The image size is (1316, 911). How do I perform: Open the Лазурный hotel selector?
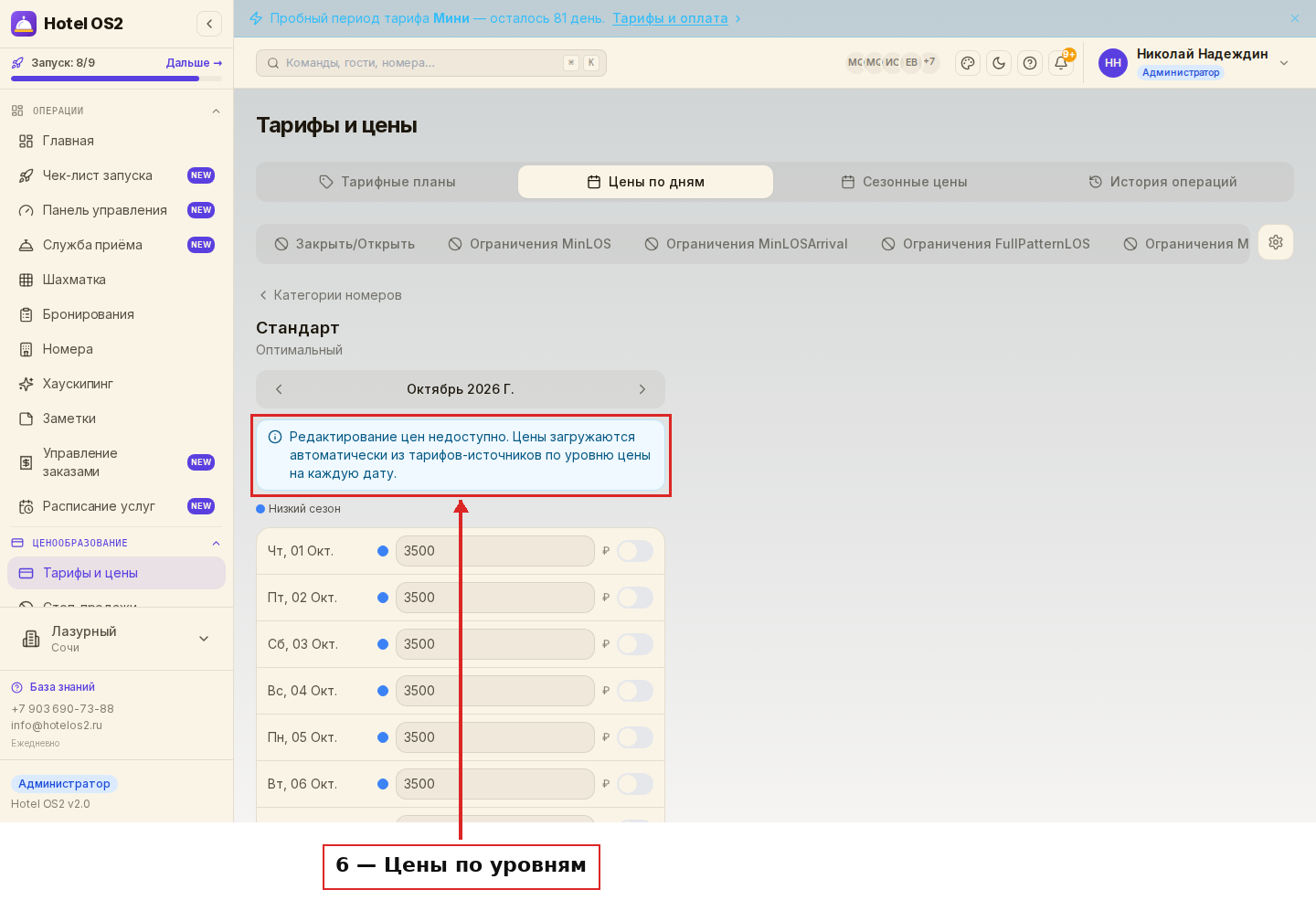(x=116, y=639)
